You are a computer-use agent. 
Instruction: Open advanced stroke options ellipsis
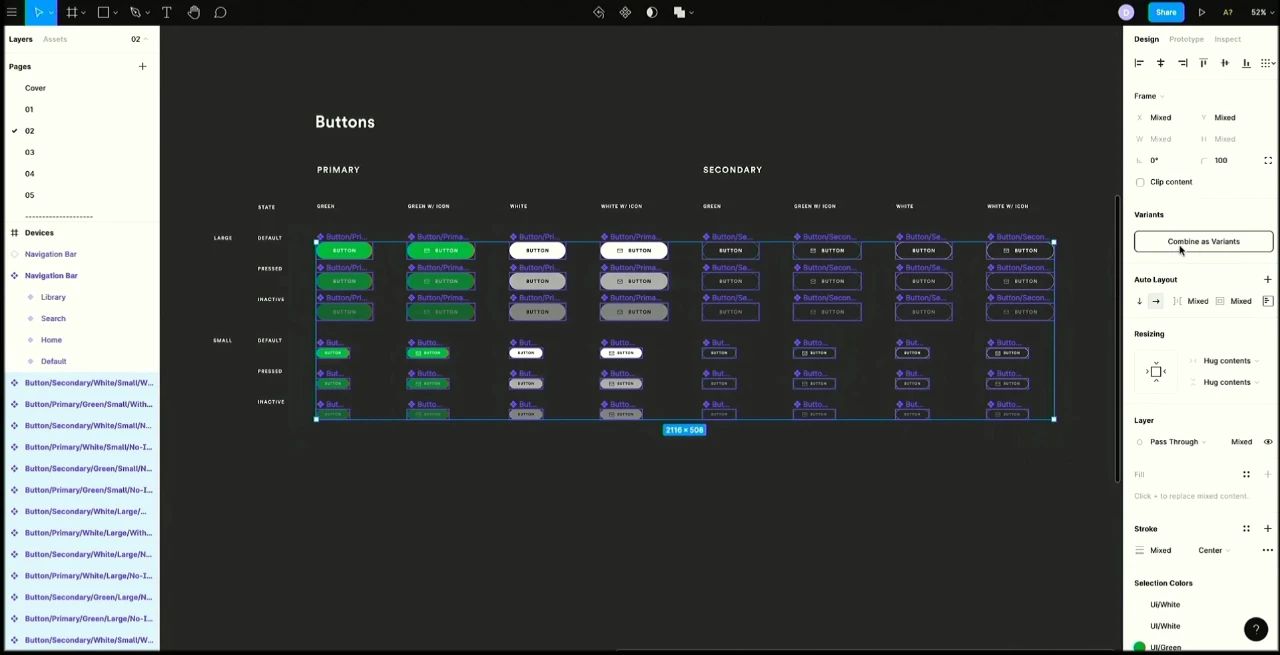(x=1268, y=550)
